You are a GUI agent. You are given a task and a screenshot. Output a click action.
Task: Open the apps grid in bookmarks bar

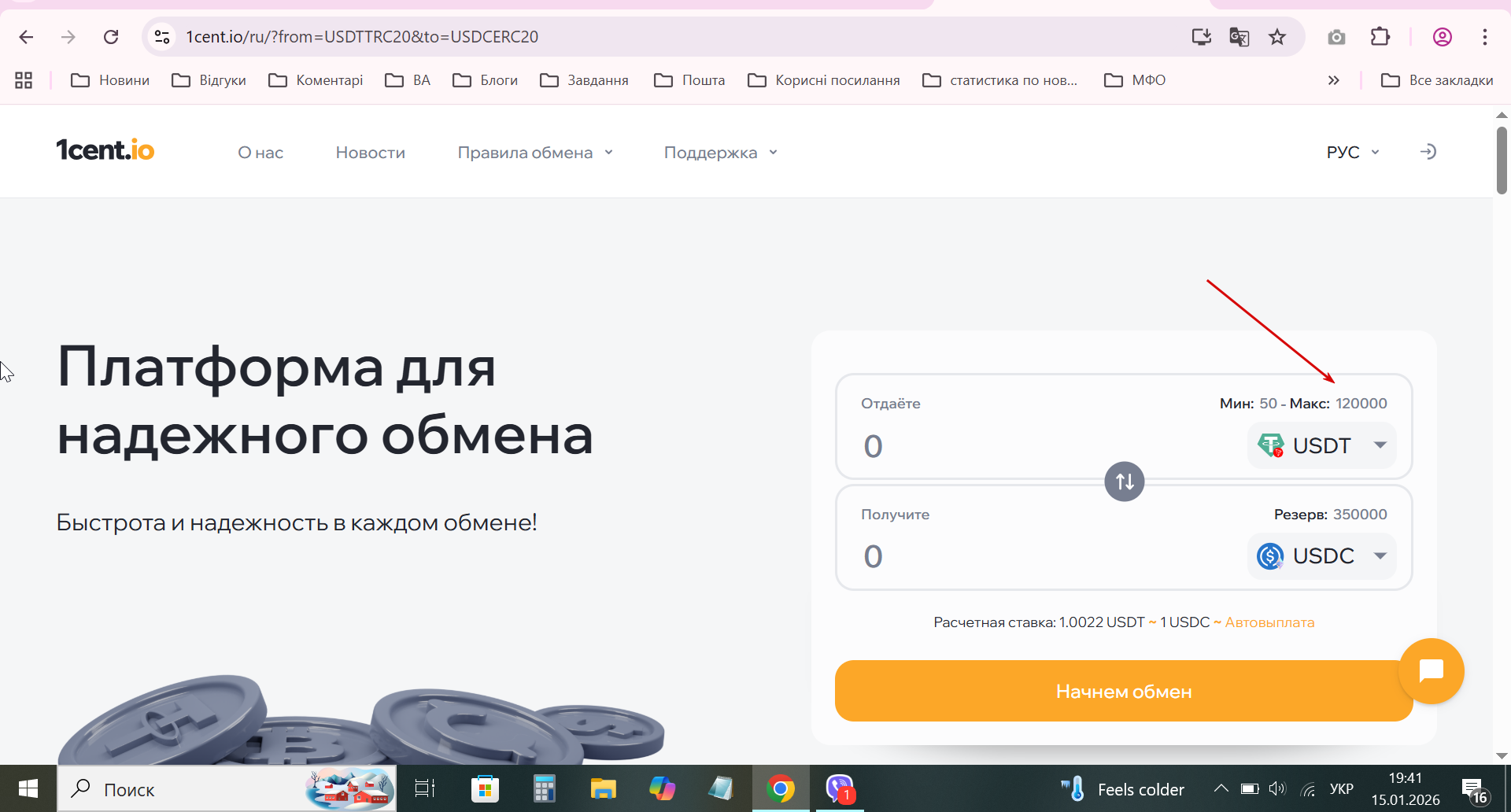(24, 80)
